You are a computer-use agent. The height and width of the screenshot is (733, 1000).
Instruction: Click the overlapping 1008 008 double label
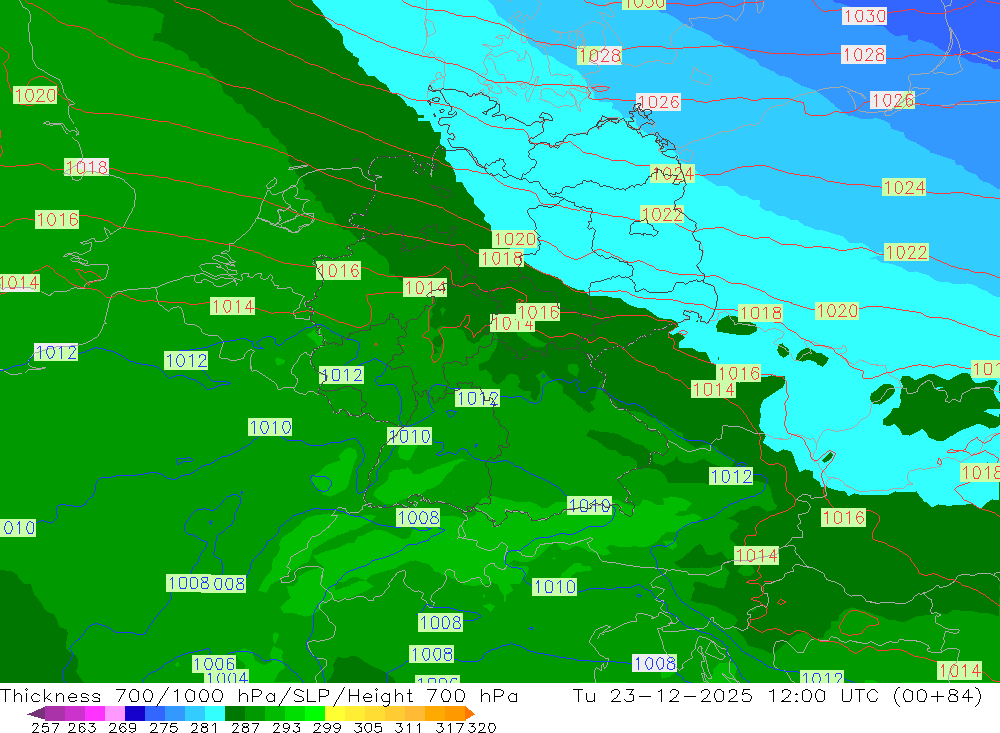(207, 583)
